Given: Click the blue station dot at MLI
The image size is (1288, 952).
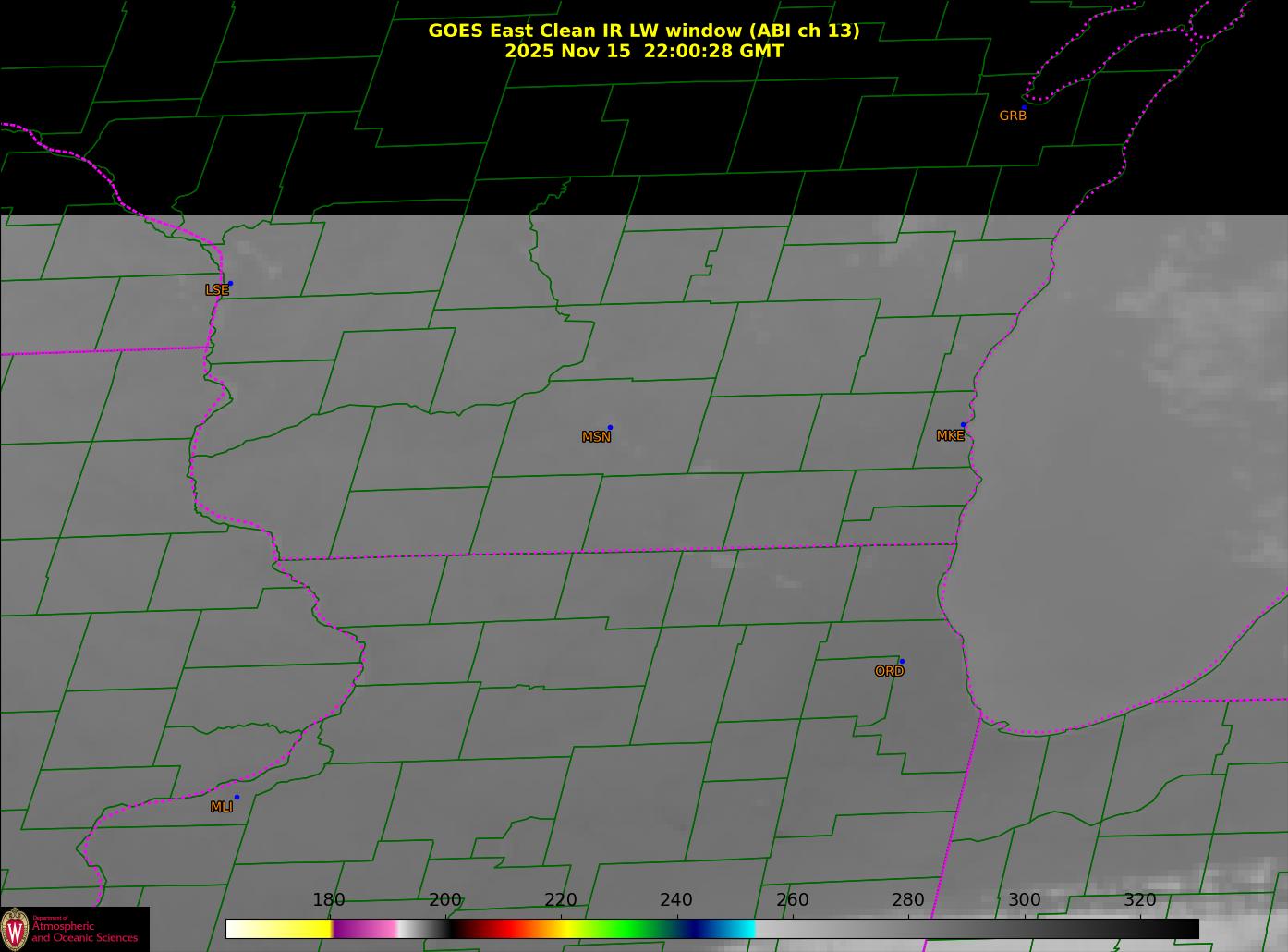Looking at the screenshot, I should (x=237, y=798).
